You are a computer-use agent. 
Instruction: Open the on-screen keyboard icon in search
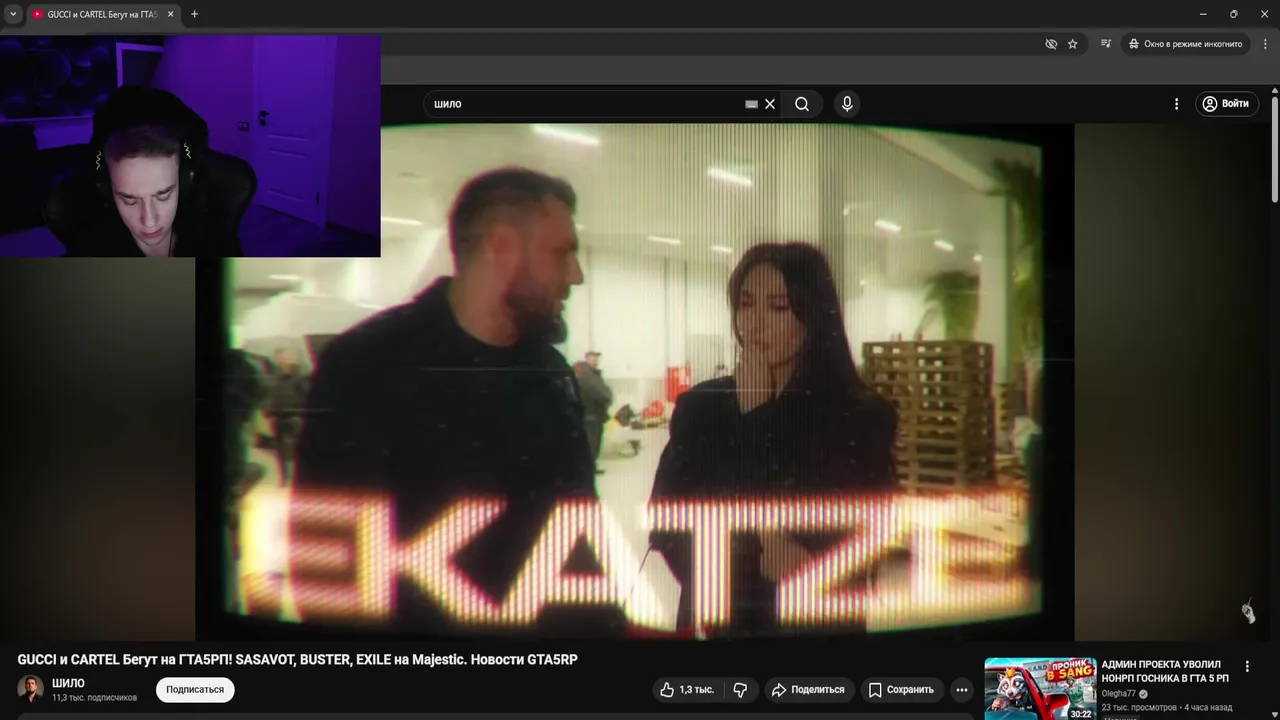[751, 104]
